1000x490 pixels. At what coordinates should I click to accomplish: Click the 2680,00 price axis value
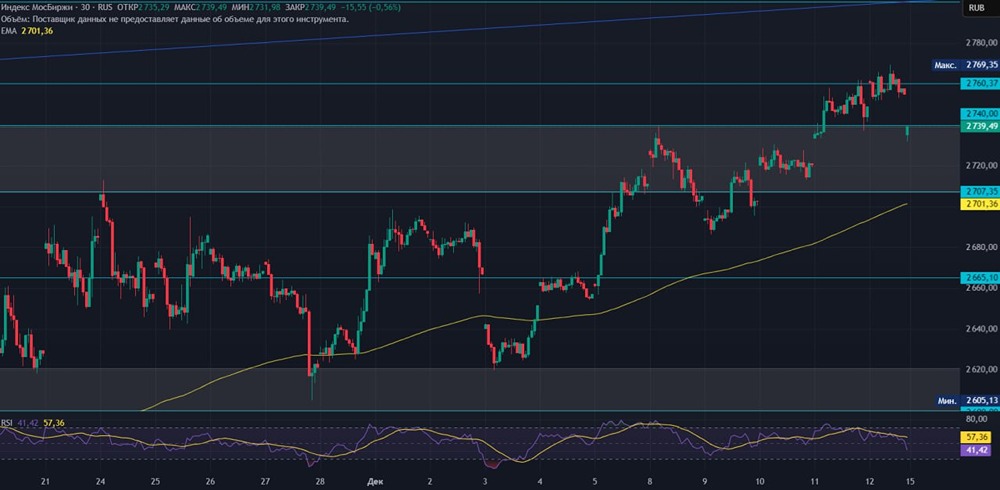[x=982, y=247]
